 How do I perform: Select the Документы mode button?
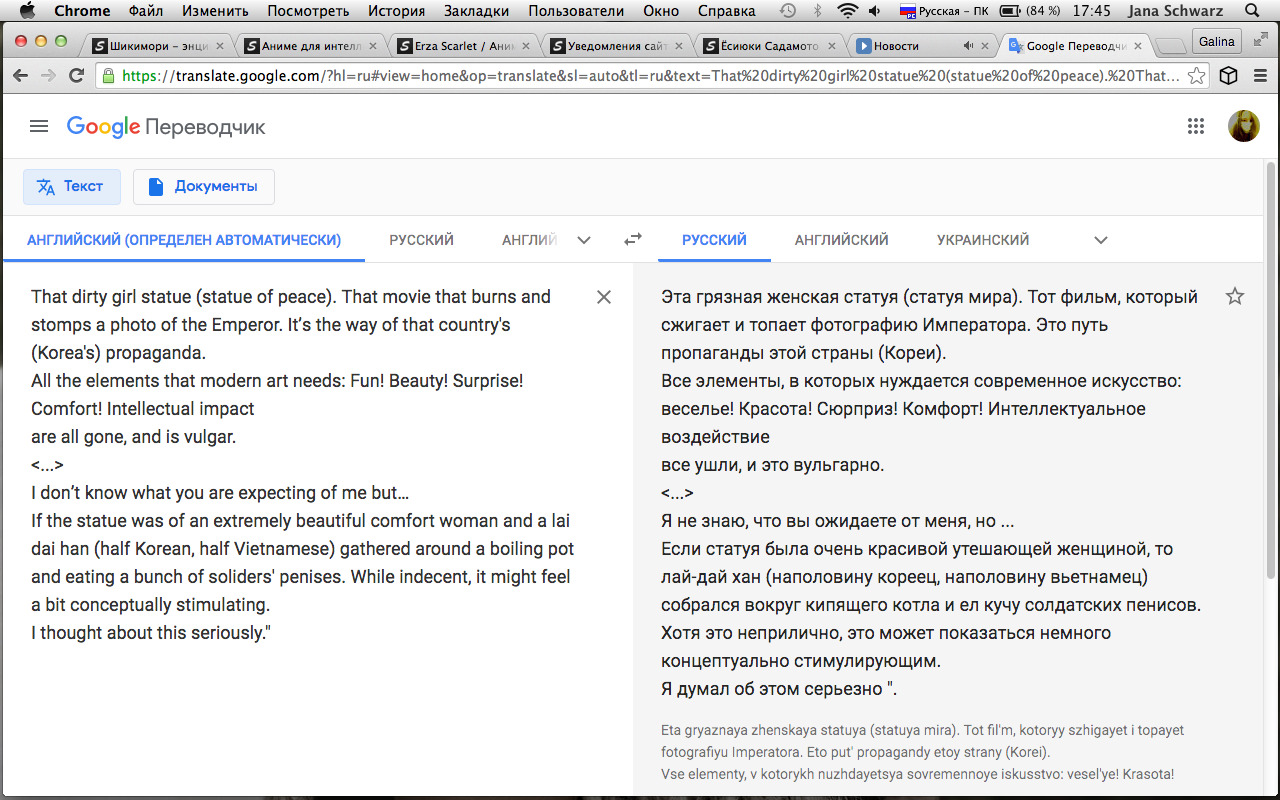pyautogui.click(x=204, y=187)
